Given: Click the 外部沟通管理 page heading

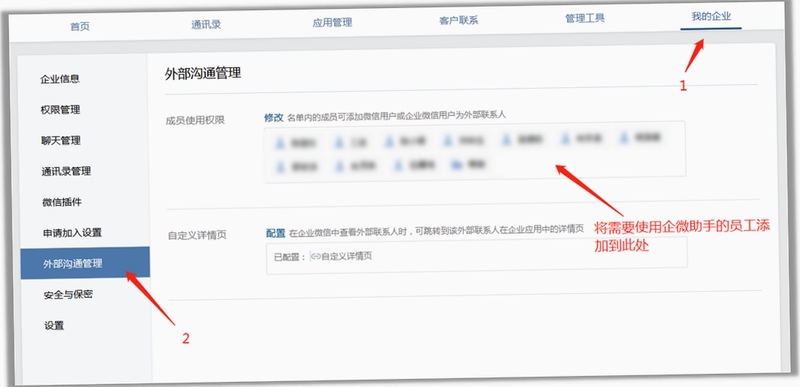Looking at the screenshot, I should tap(203, 73).
